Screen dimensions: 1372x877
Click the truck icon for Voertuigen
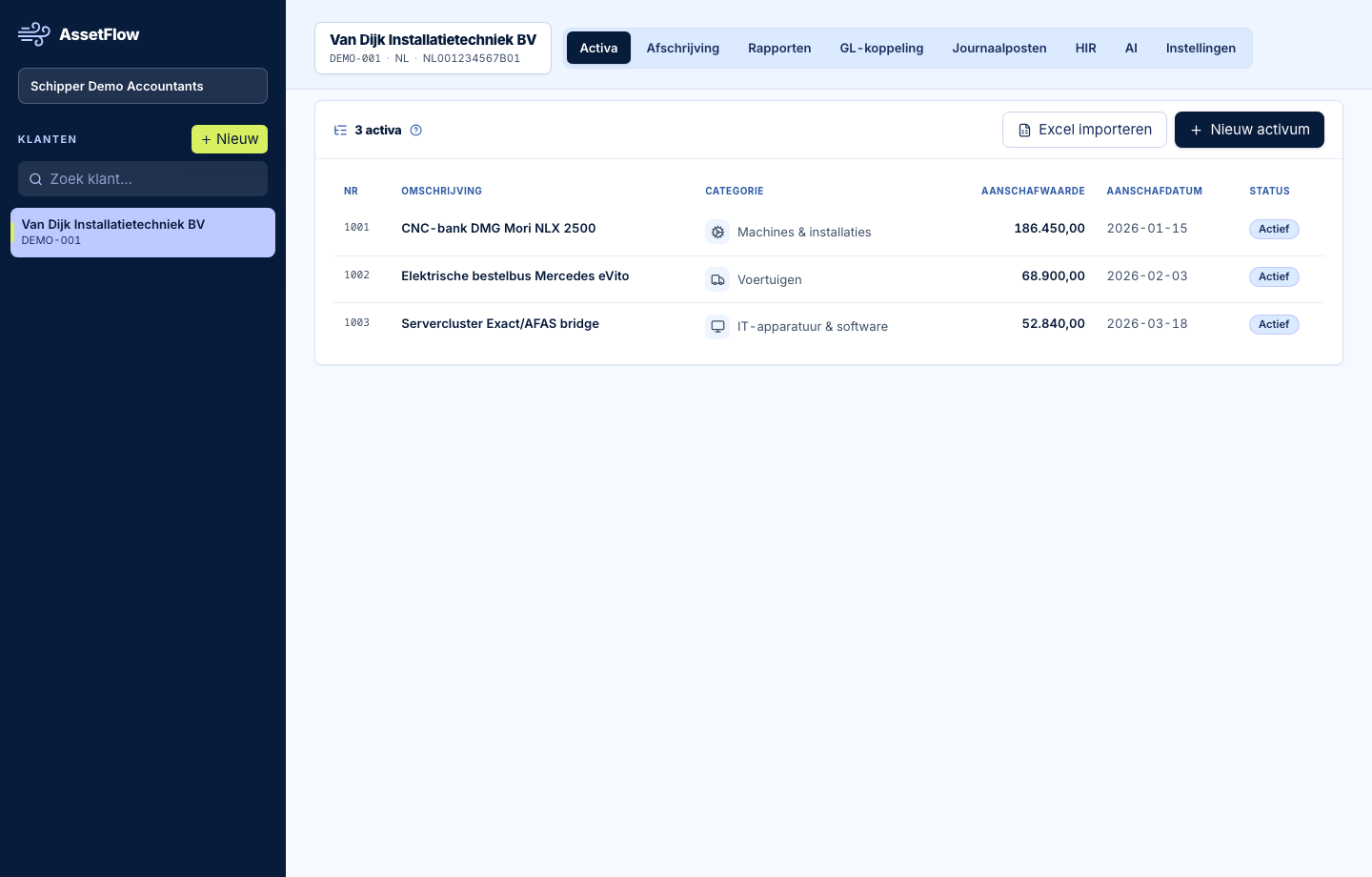click(717, 279)
